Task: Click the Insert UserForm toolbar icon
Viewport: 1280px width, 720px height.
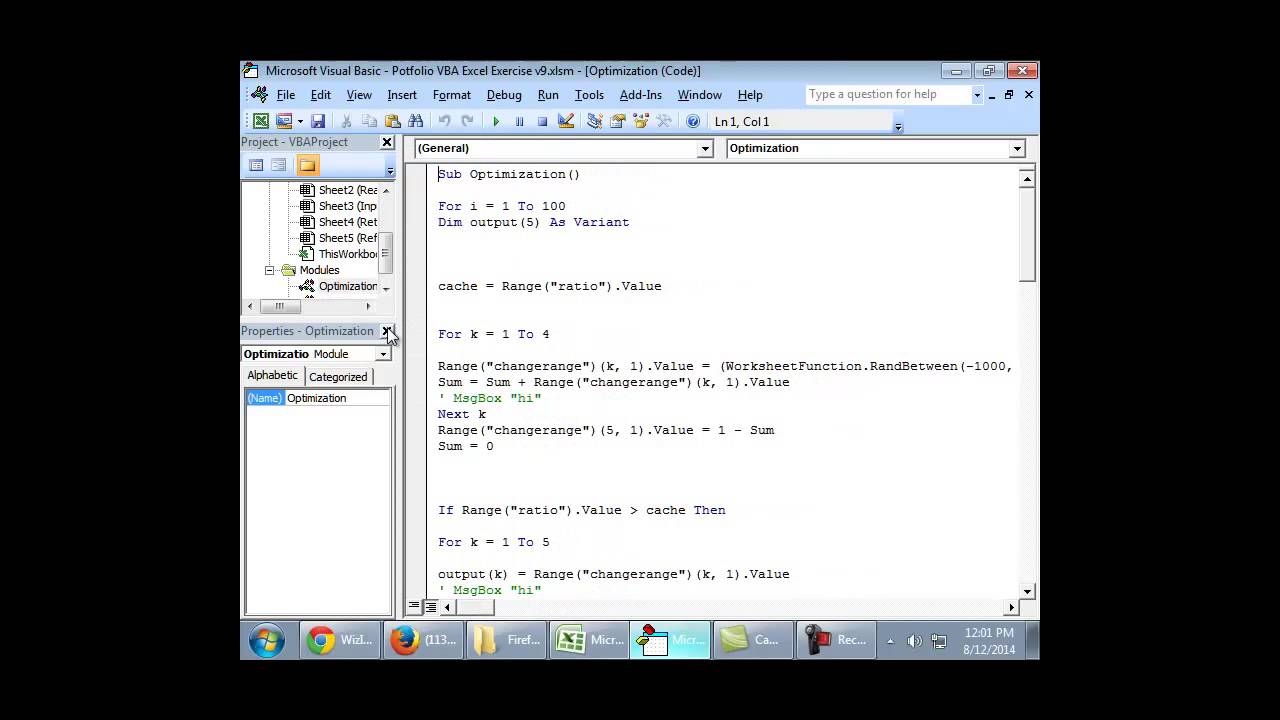Action: 284,121
